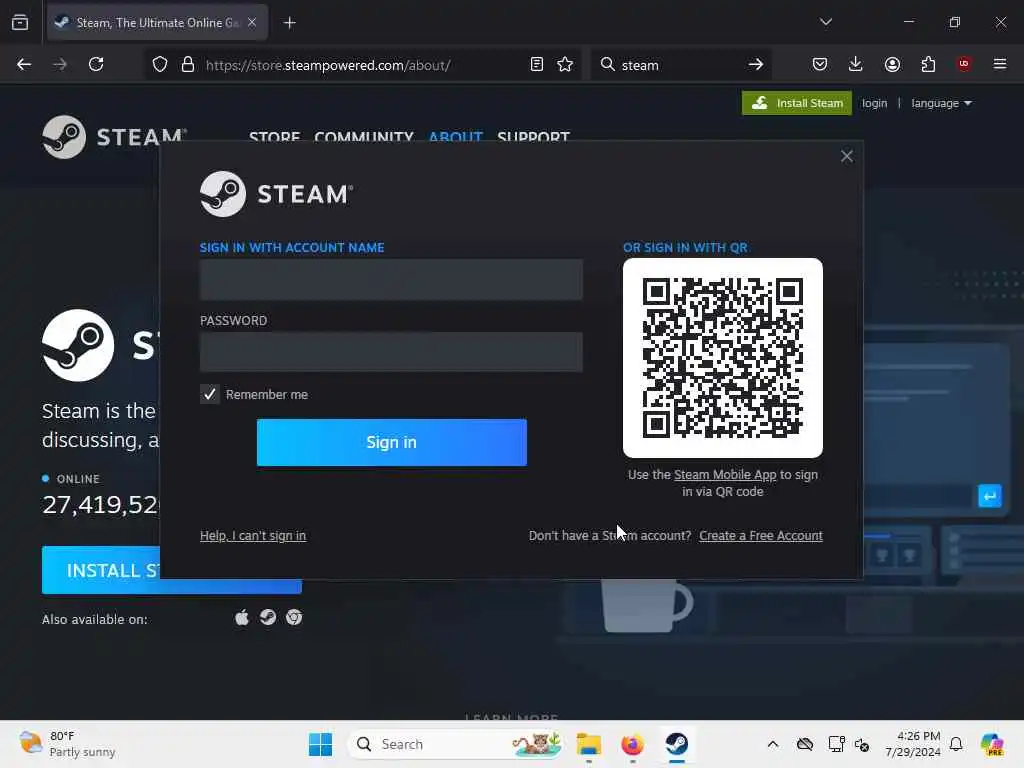
Task: Click the sync error tray icon with the x
Action: [862, 744]
